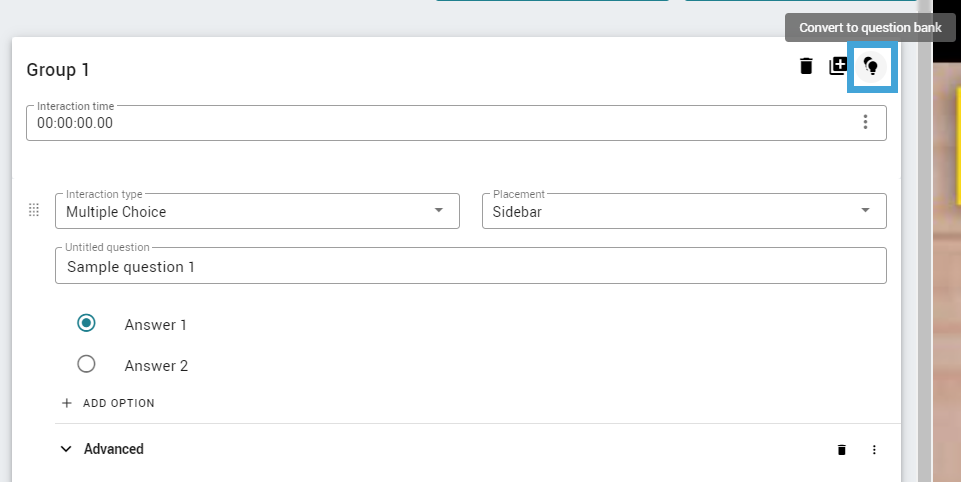Click the vertical scrollbar of the editor panel
Screen dimensions: 961x482
coord(924,241)
